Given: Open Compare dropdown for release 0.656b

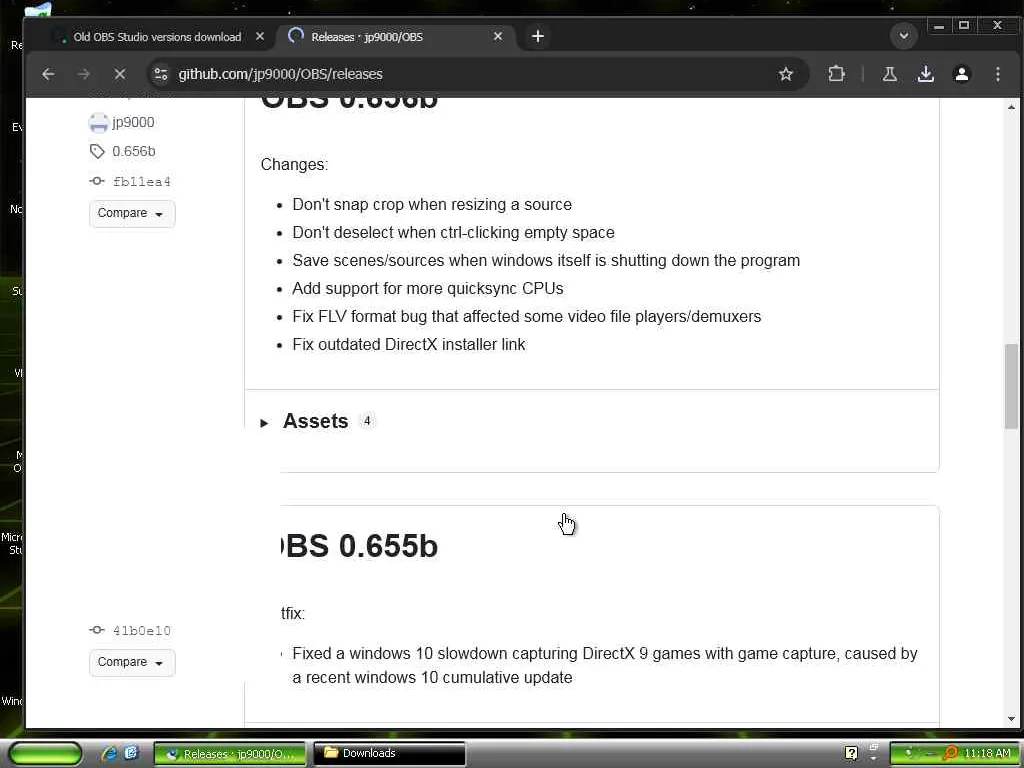Looking at the screenshot, I should click(x=132, y=214).
